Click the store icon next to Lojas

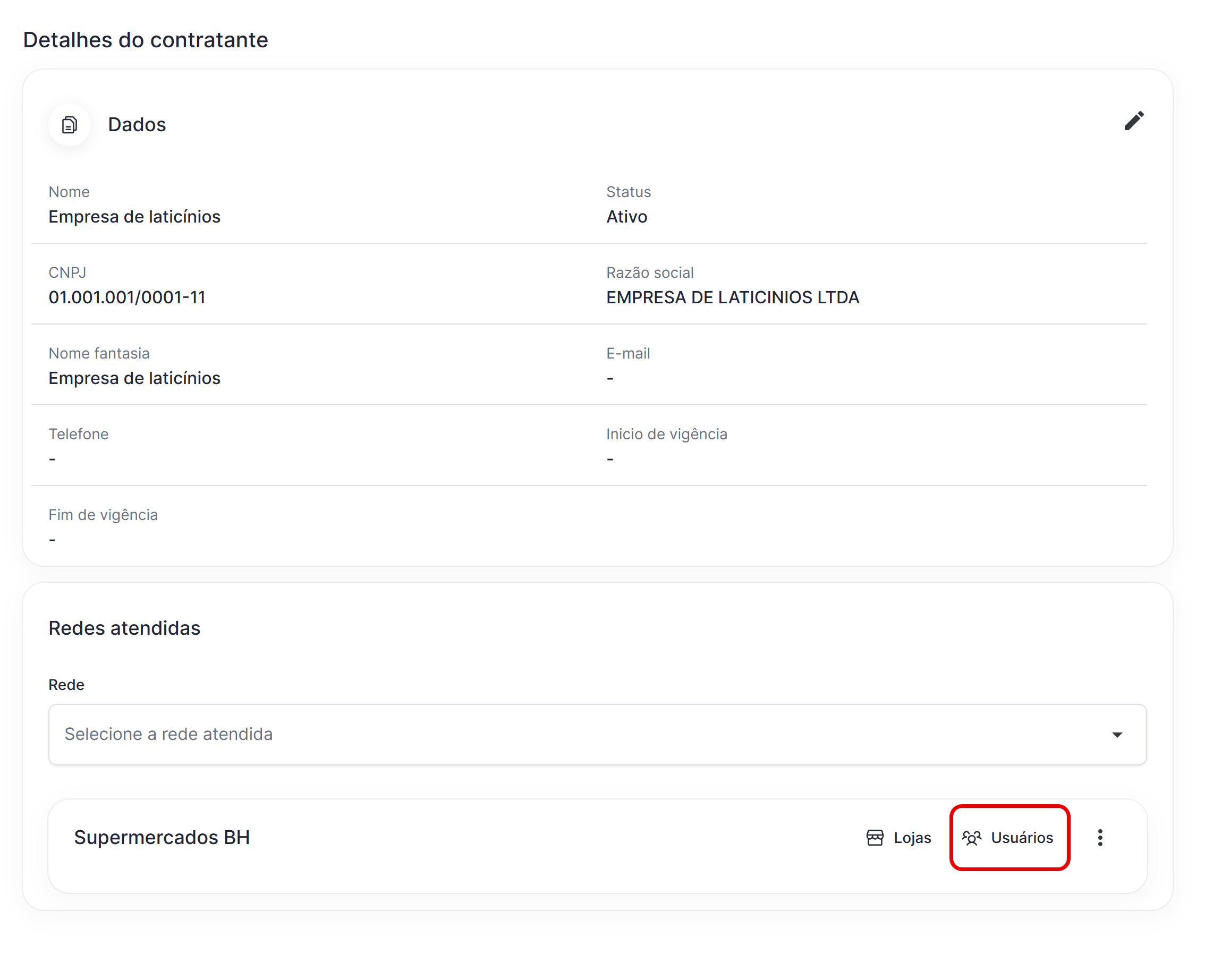(x=875, y=838)
